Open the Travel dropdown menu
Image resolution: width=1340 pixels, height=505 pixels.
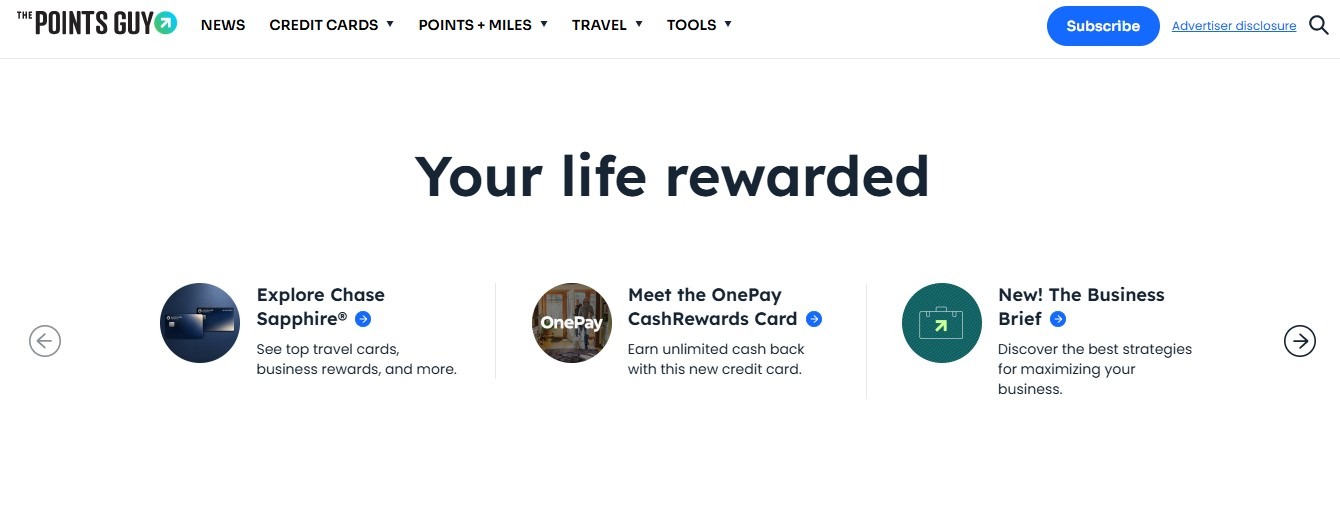[x=607, y=25]
